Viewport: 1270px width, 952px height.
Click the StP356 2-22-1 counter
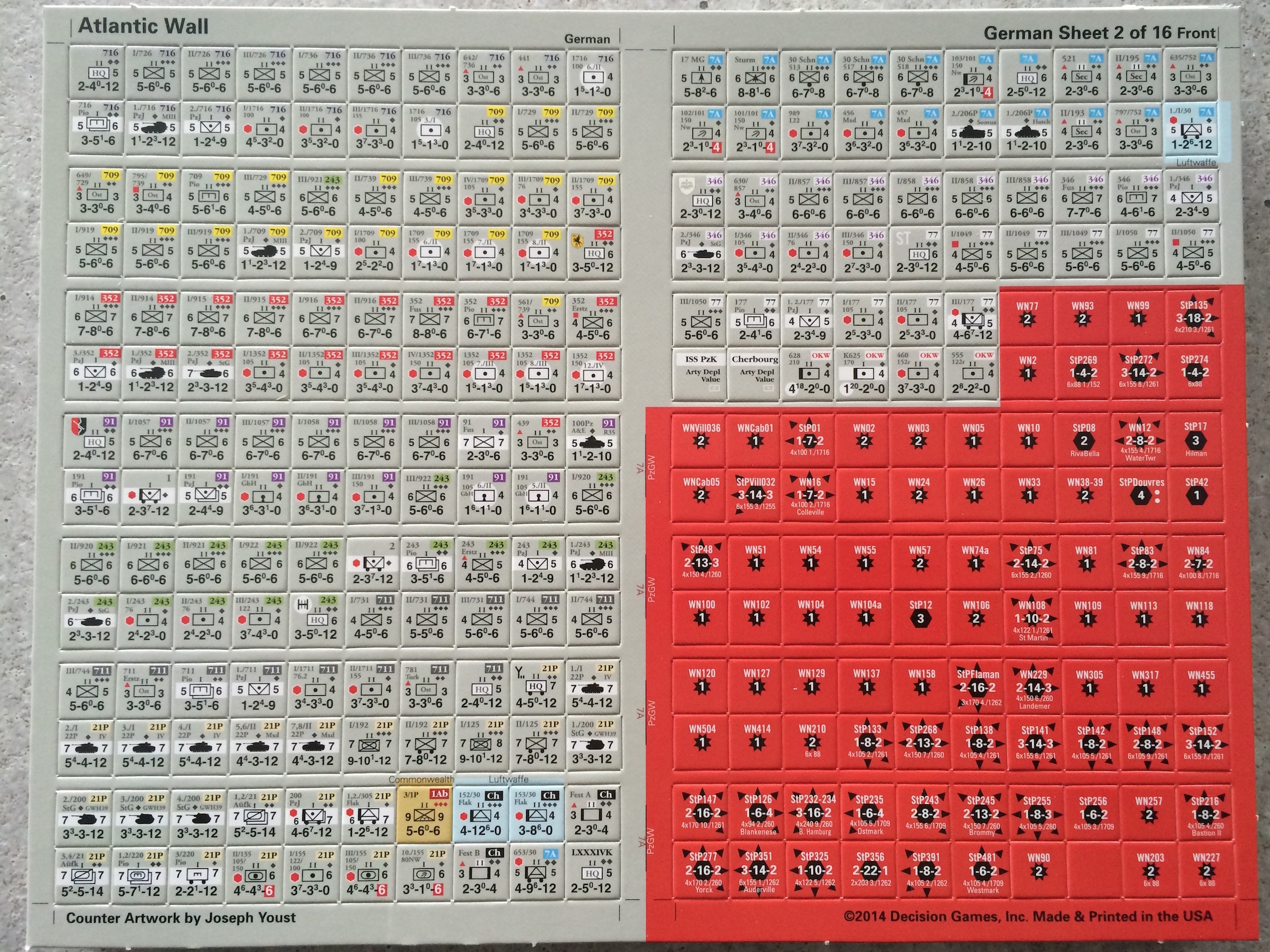click(x=870, y=871)
